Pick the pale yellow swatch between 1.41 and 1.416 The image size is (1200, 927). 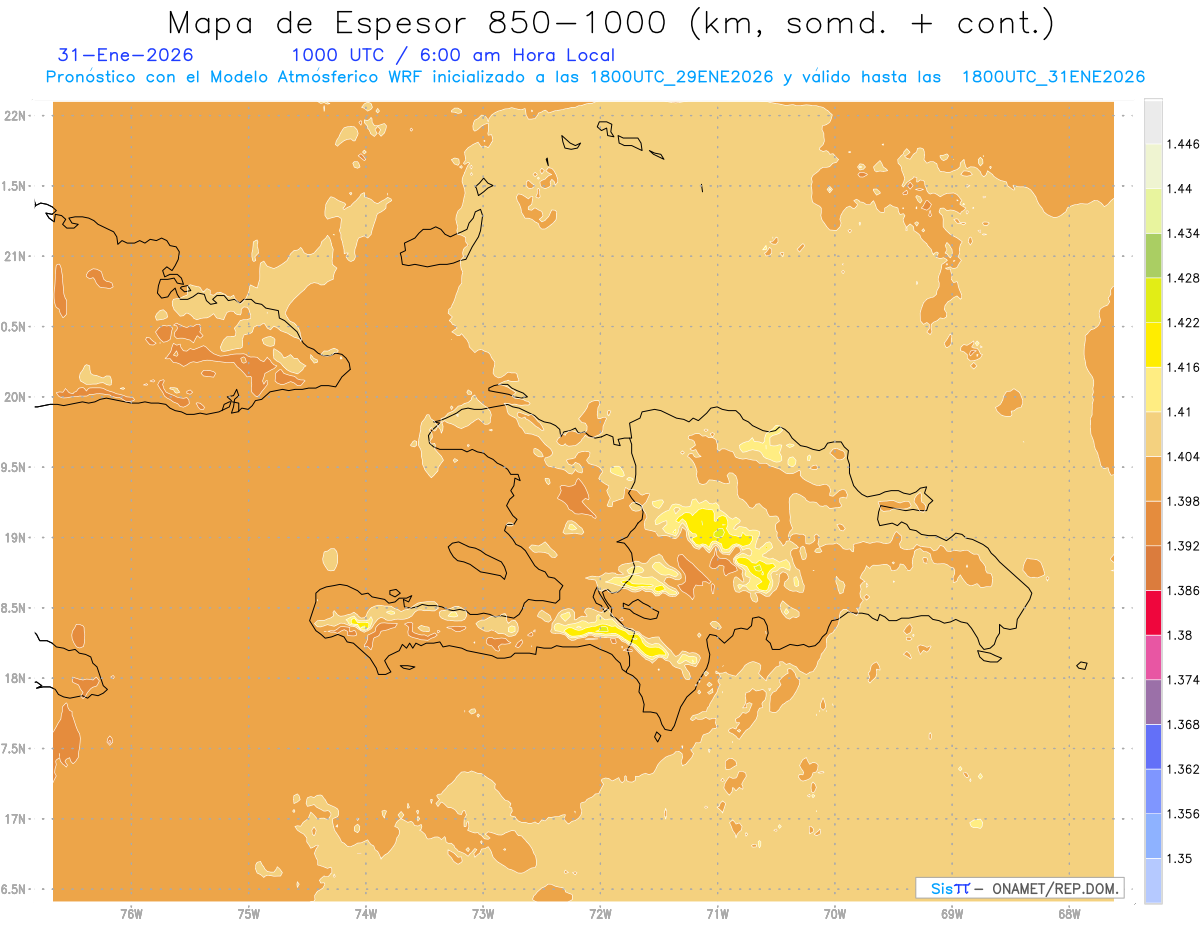click(1153, 389)
